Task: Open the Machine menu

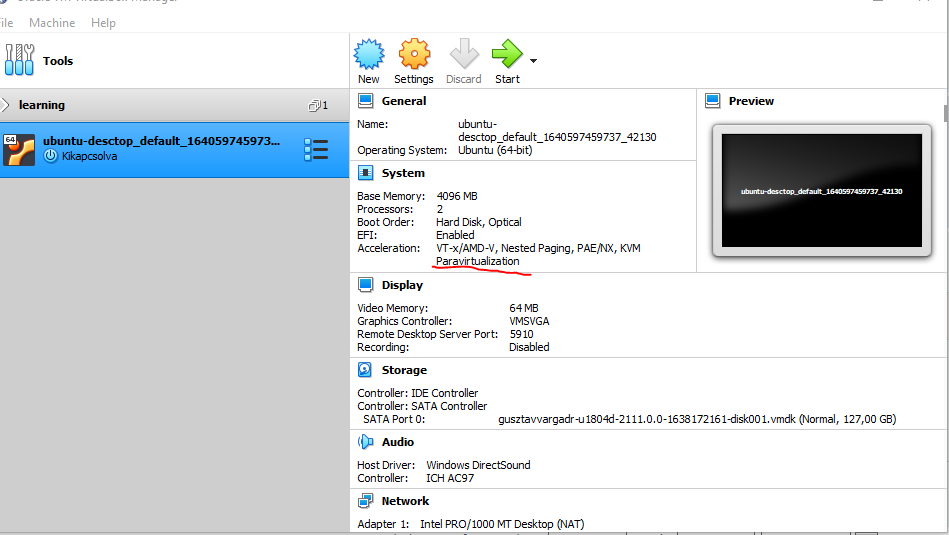Action: click(52, 23)
